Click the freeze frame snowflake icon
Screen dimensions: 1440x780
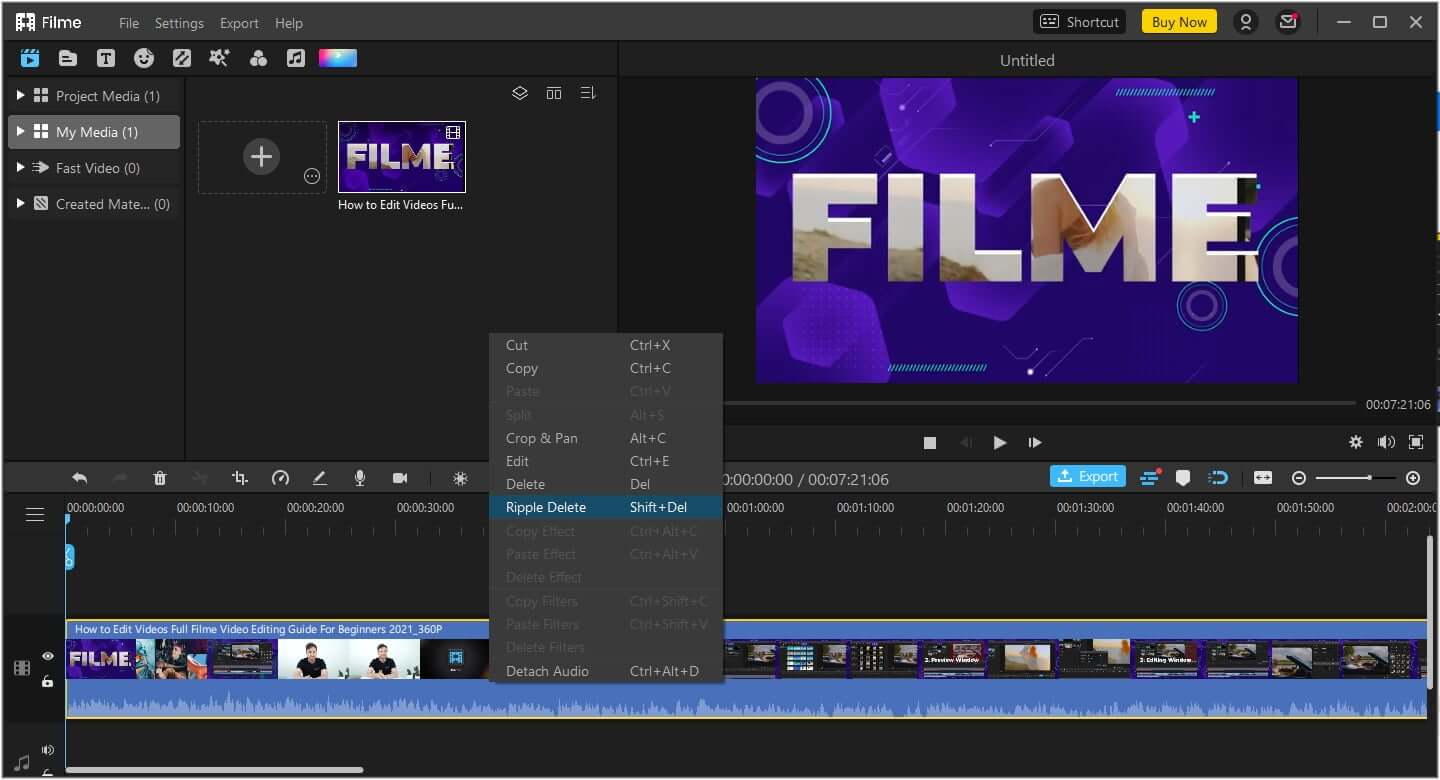pyautogui.click(x=460, y=478)
